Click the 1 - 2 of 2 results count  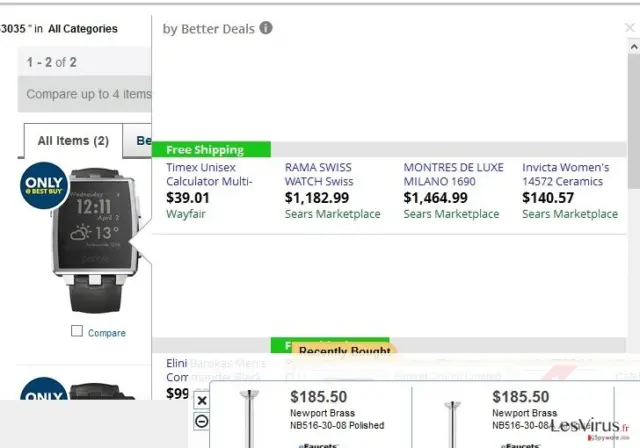pyautogui.click(x=51, y=62)
